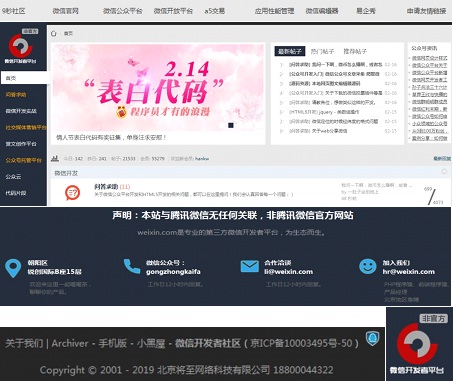Collapse the 微信开发 forum section

coord(444,171)
